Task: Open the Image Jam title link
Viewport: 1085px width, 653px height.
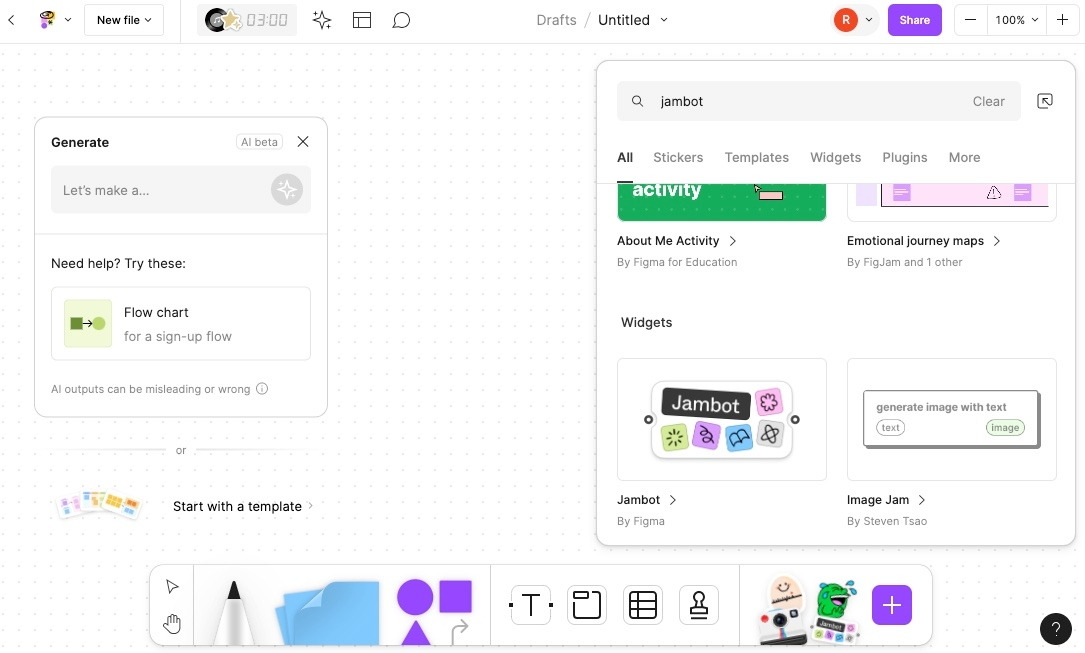Action: 886,499
